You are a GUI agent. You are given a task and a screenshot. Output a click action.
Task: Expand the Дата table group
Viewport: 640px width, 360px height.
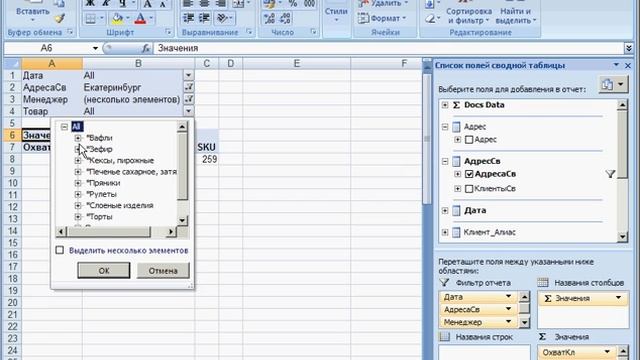[445, 211]
